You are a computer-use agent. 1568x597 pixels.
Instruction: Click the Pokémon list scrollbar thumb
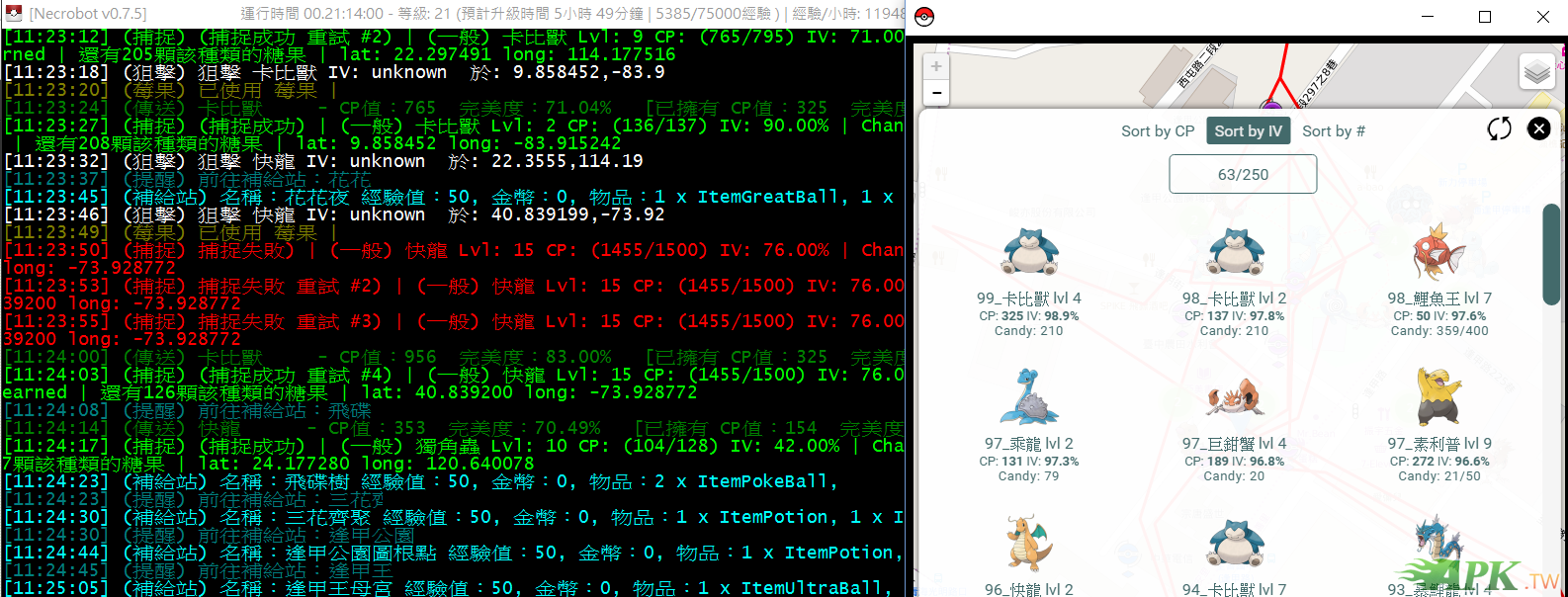pos(1551,254)
